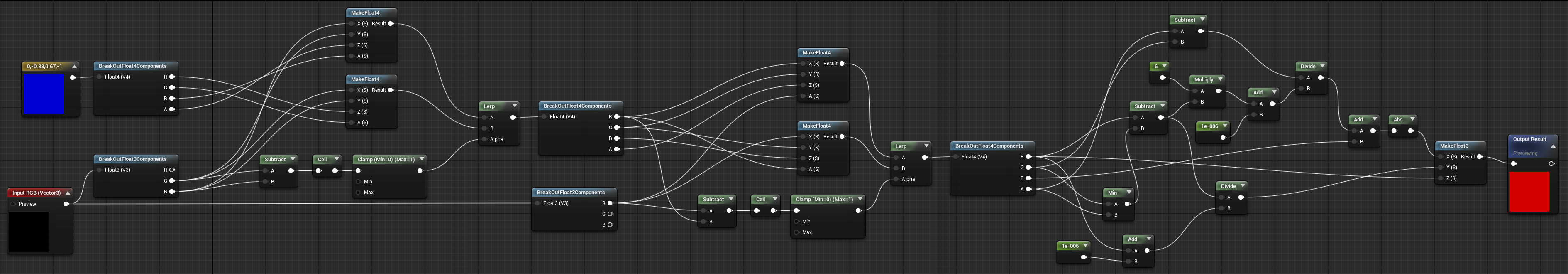Image resolution: width=1568 pixels, height=274 pixels.
Task: Collapse the 0,-0.33,0.67,-1 constant node preview
Action: click(74, 67)
